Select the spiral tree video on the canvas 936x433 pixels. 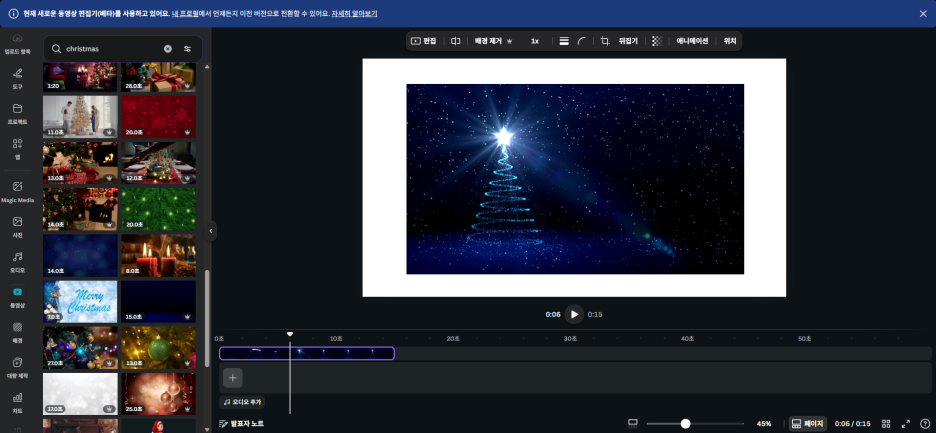575,179
